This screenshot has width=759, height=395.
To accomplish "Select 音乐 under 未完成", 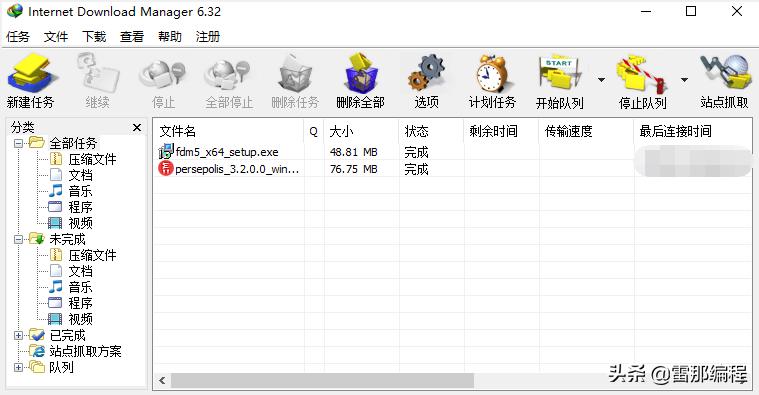I will click(80, 287).
